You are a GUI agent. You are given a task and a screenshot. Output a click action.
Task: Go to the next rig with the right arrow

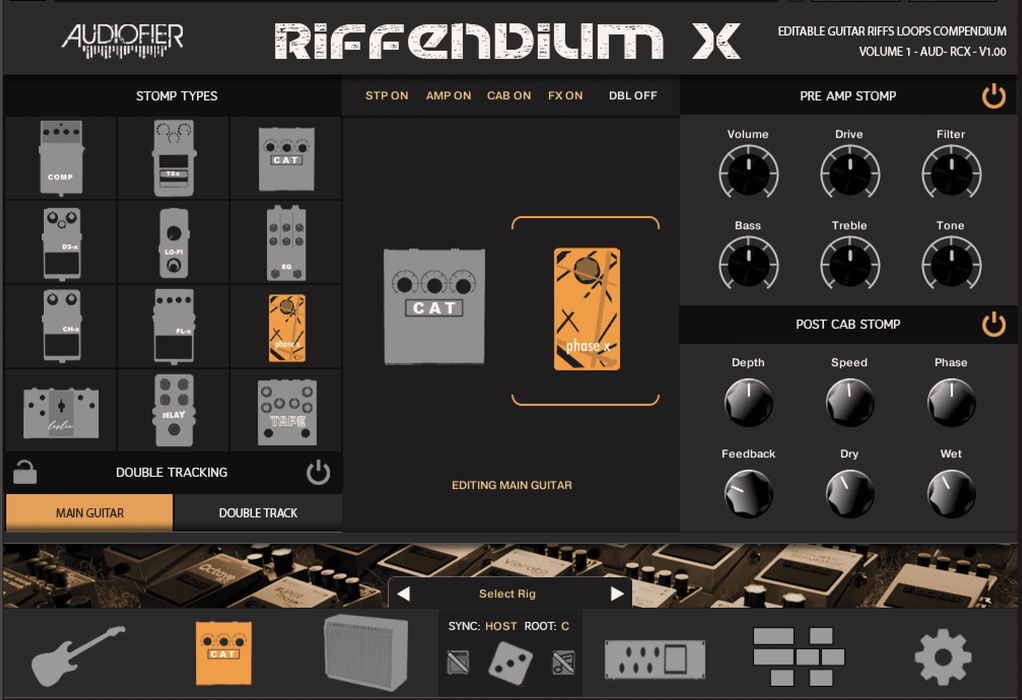point(617,594)
